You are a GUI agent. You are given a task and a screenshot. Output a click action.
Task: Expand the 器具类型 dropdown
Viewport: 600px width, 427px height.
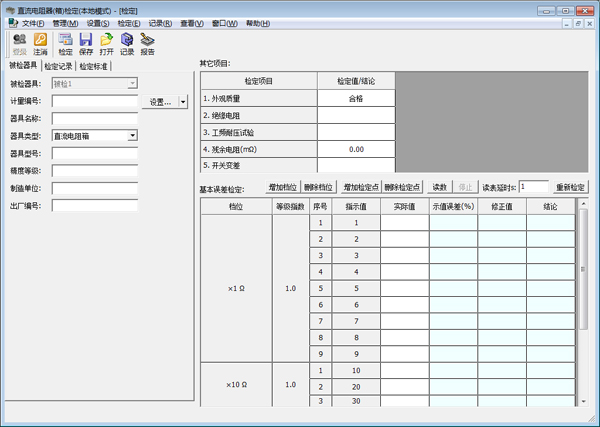(133, 136)
